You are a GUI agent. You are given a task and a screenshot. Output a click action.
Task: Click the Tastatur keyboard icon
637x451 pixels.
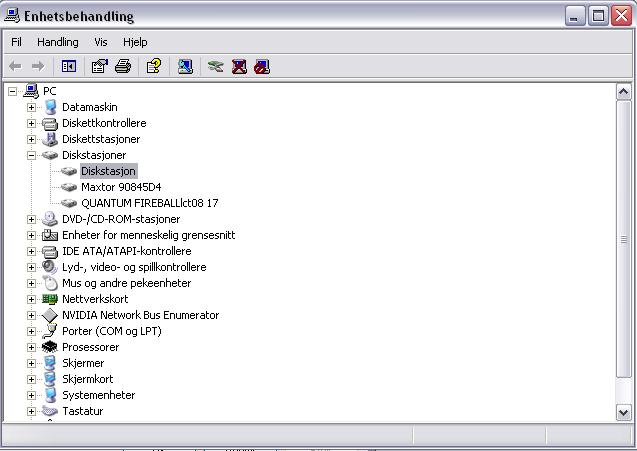tap(50, 411)
